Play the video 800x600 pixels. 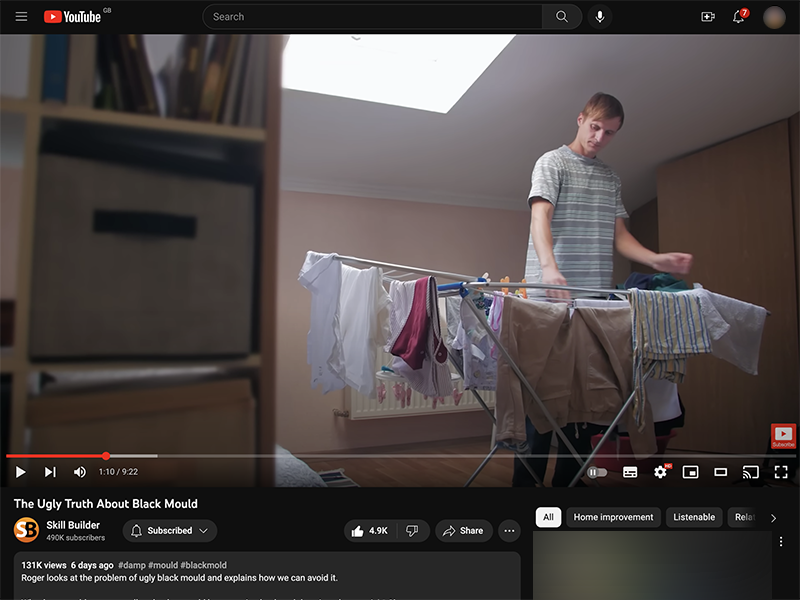pos(20,472)
